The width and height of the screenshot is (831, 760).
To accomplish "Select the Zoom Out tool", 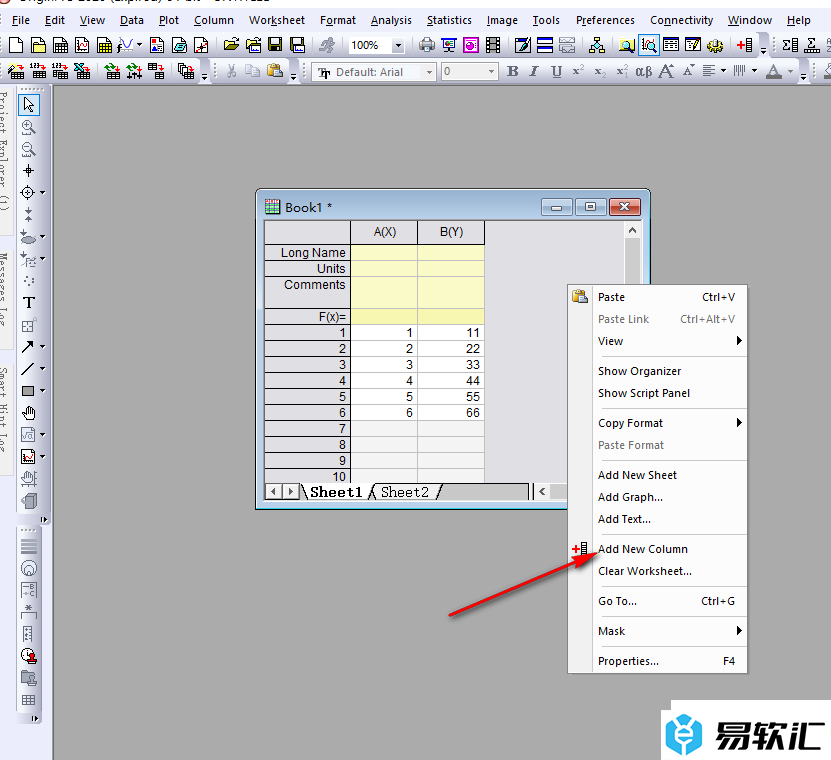I will coord(29,149).
